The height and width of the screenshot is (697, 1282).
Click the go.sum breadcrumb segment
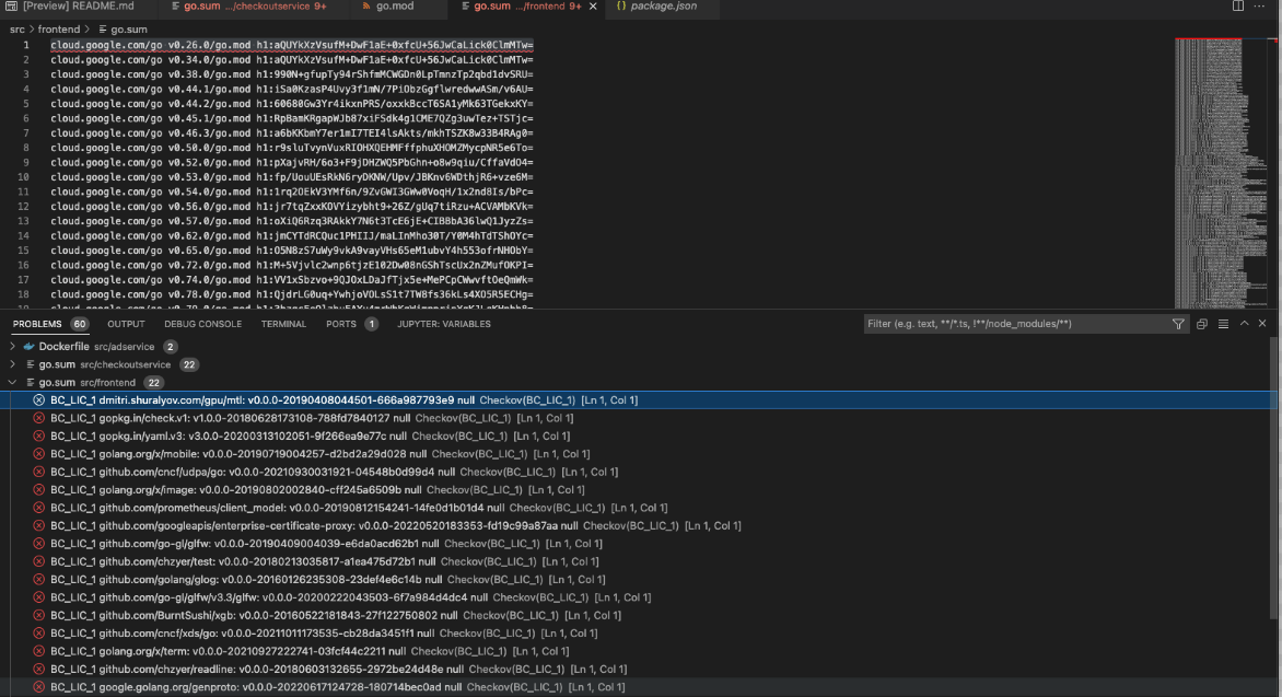point(129,30)
